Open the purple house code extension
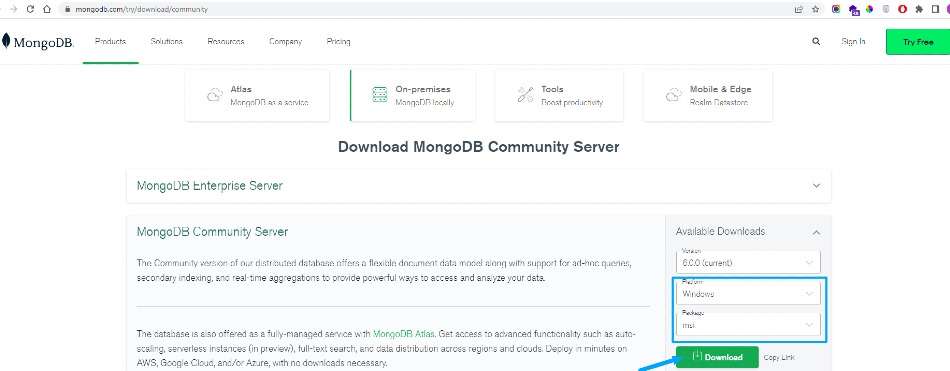This screenshot has width=950, height=371. coord(854,10)
